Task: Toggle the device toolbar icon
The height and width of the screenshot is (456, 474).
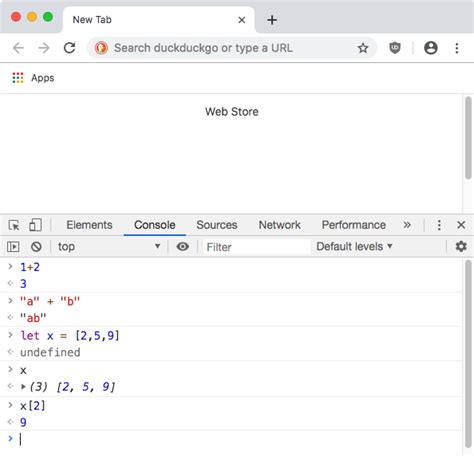Action: (35, 225)
